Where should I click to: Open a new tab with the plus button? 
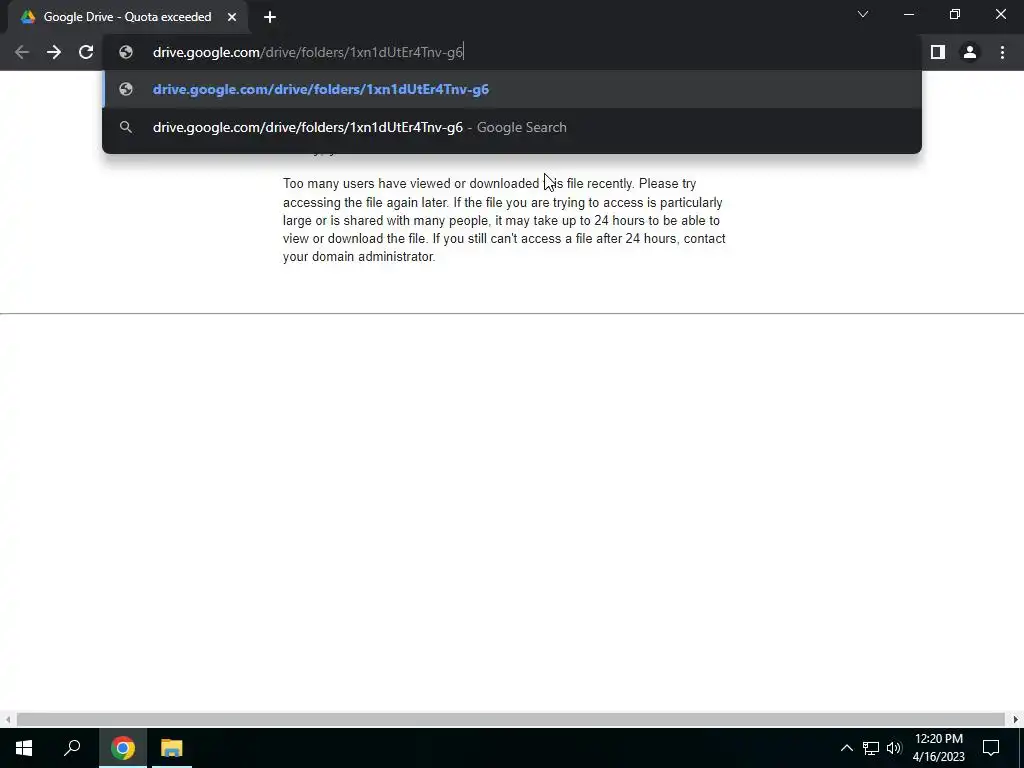pyautogui.click(x=270, y=17)
